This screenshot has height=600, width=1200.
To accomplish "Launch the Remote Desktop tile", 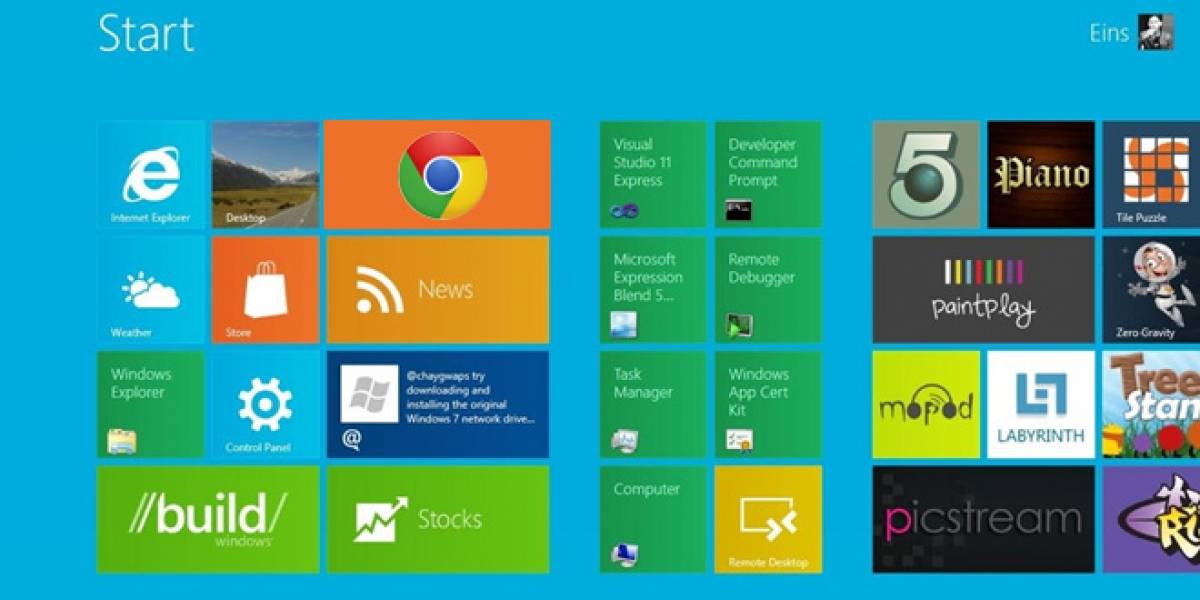I will click(768, 519).
